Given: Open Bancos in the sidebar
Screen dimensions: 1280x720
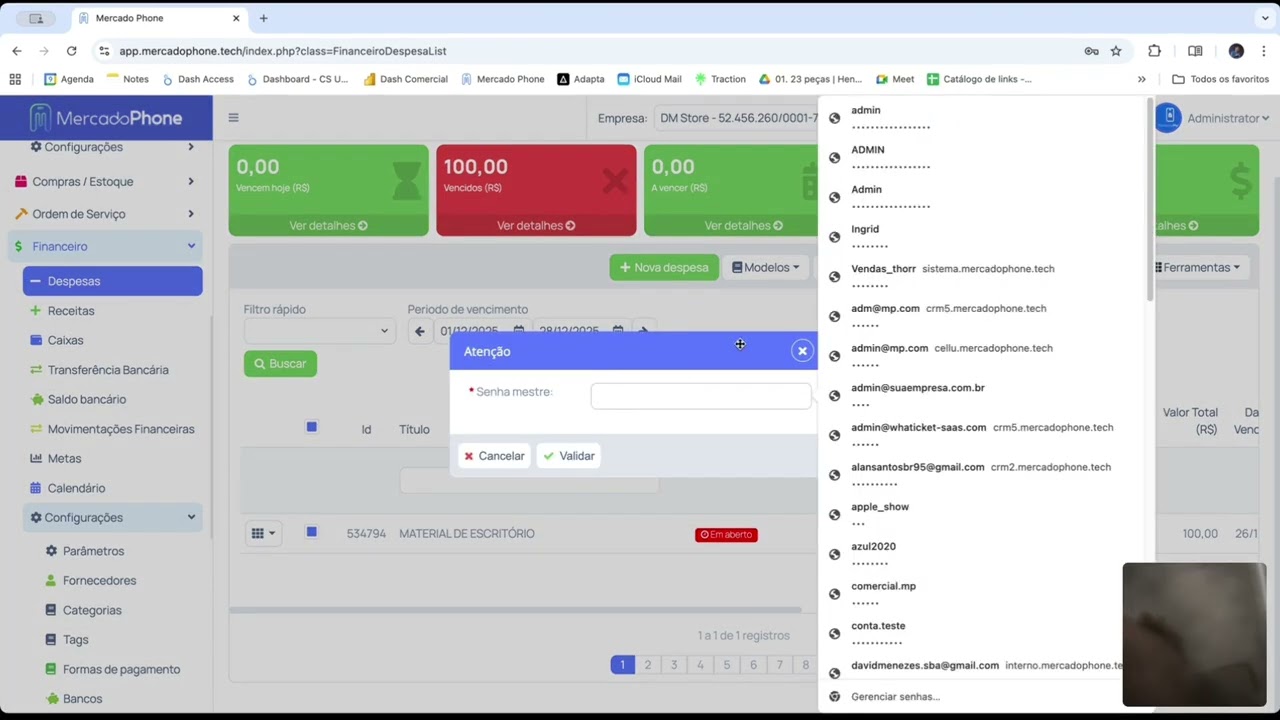Looking at the screenshot, I should (82, 699).
